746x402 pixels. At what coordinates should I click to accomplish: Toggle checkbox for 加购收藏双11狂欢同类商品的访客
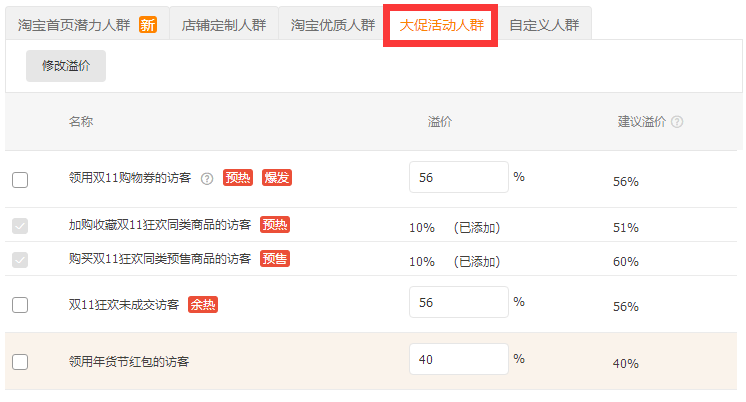(20, 226)
